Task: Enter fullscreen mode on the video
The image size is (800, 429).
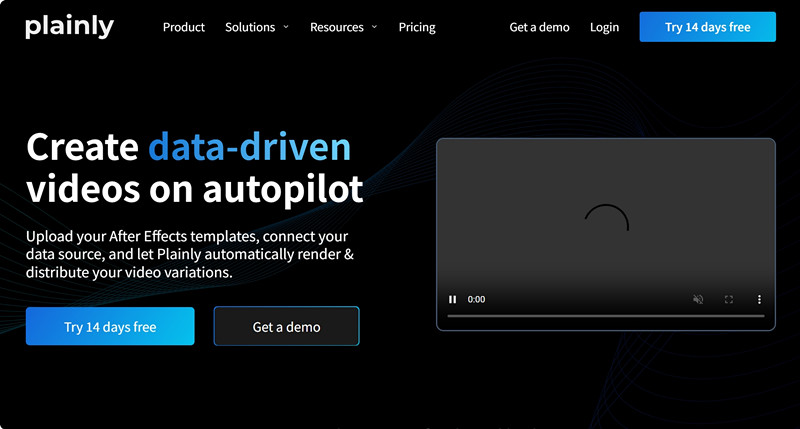Action: click(x=729, y=299)
